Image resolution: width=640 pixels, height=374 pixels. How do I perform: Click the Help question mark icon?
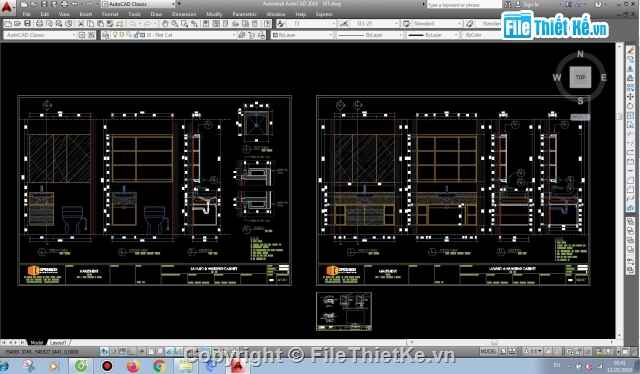598,4
